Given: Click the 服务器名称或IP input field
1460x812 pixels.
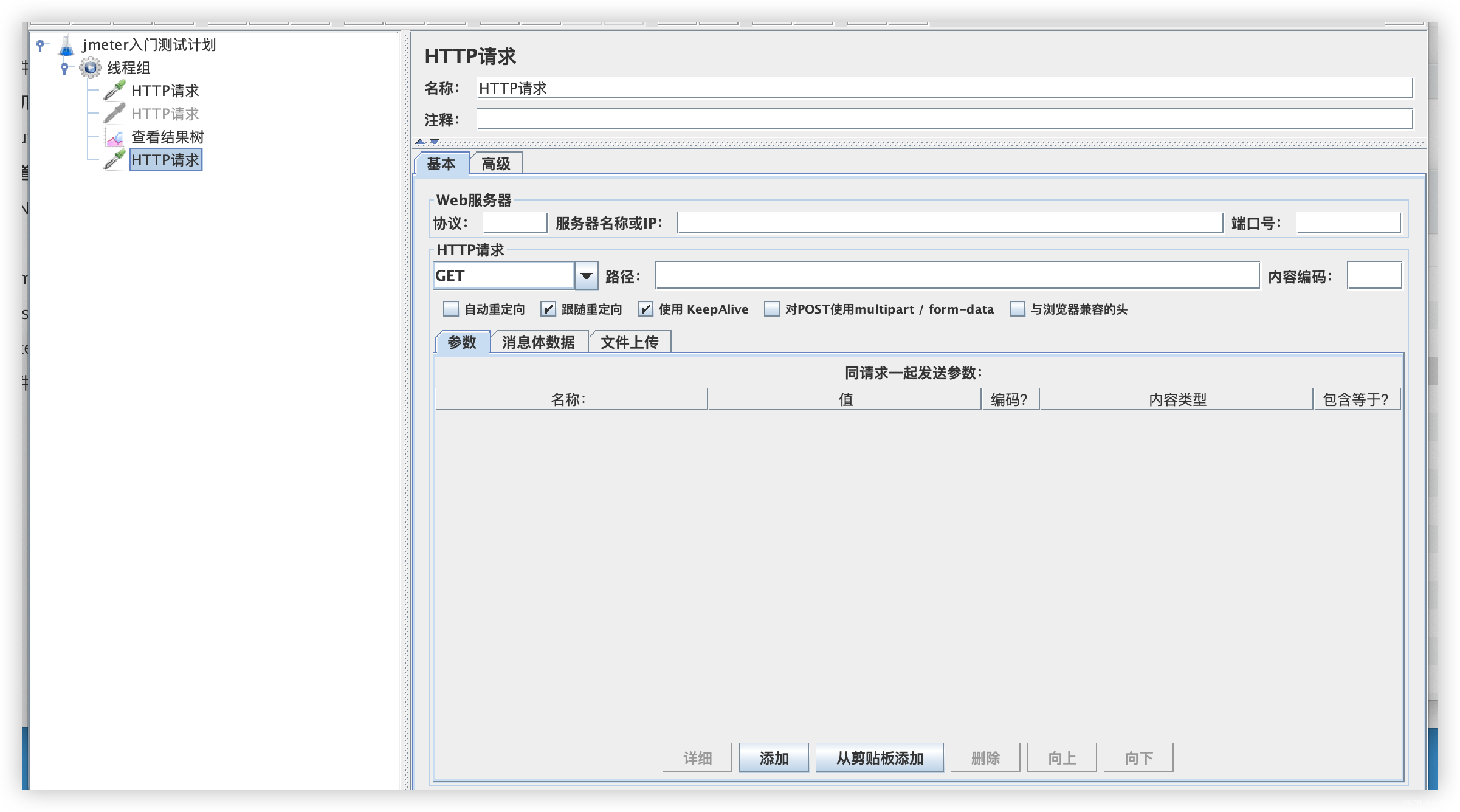Looking at the screenshot, I should tap(950, 222).
